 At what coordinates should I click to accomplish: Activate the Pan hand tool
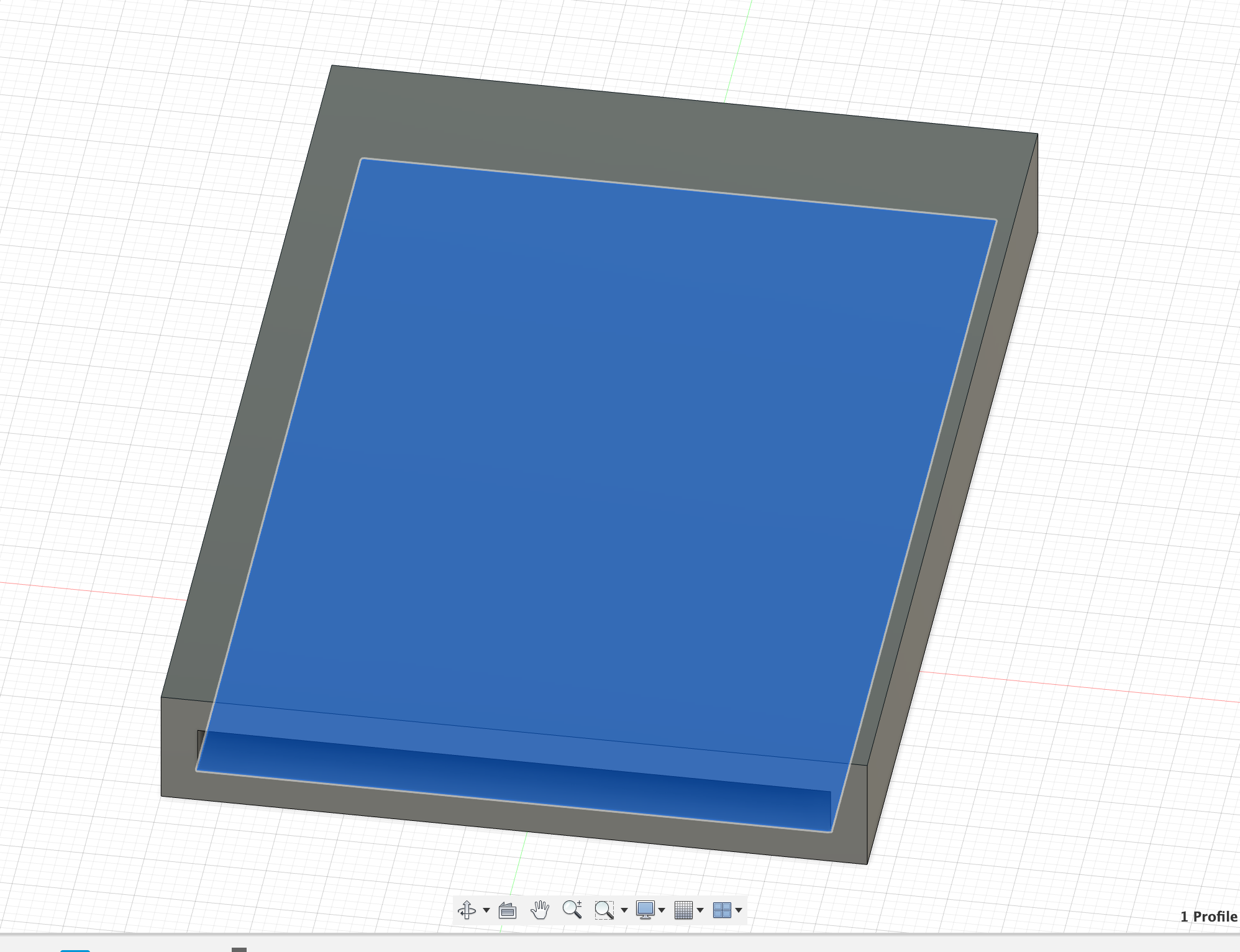pyautogui.click(x=540, y=910)
